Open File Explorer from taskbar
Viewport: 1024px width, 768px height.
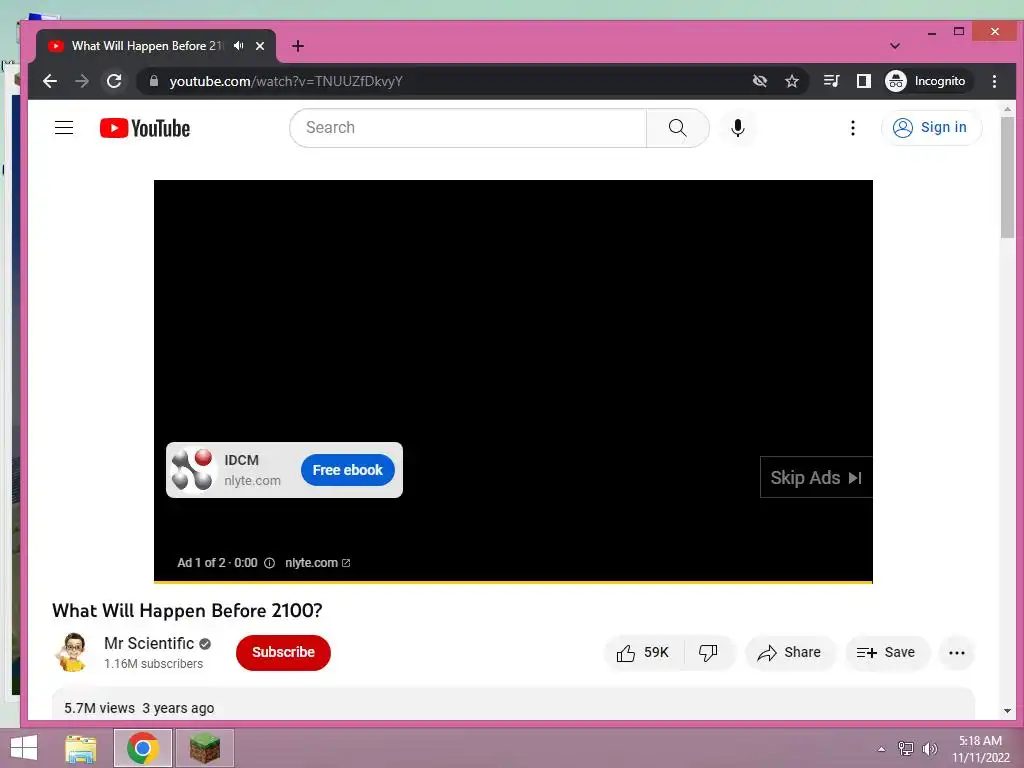tap(81, 748)
